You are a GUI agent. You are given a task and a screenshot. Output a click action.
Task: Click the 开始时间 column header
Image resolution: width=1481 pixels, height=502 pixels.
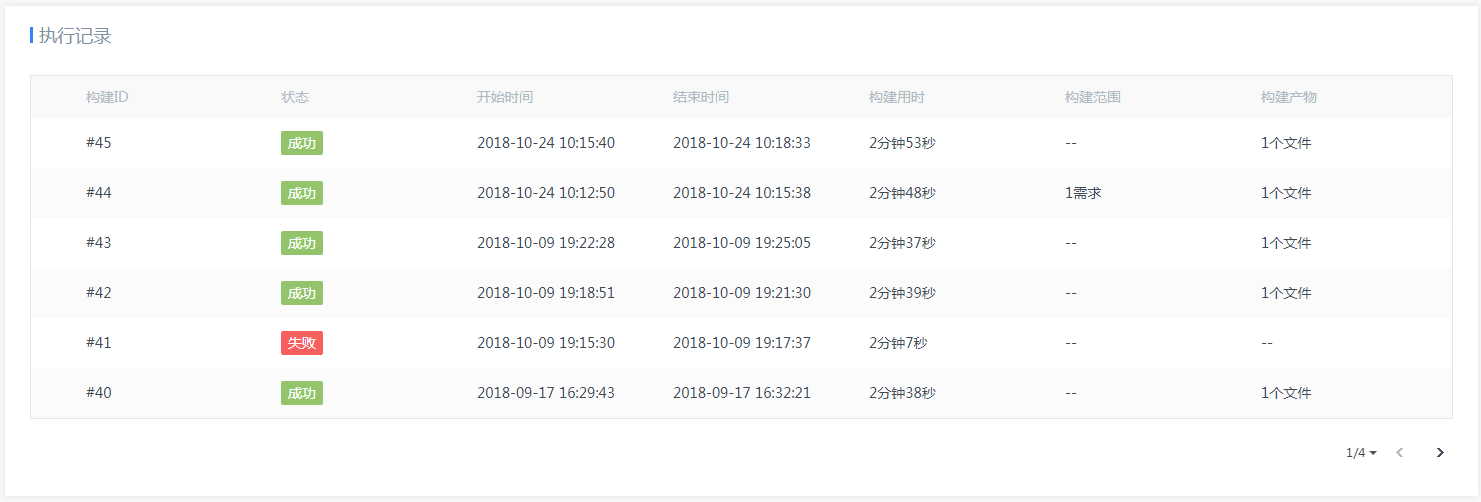pyautogui.click(x=505, y=97)
